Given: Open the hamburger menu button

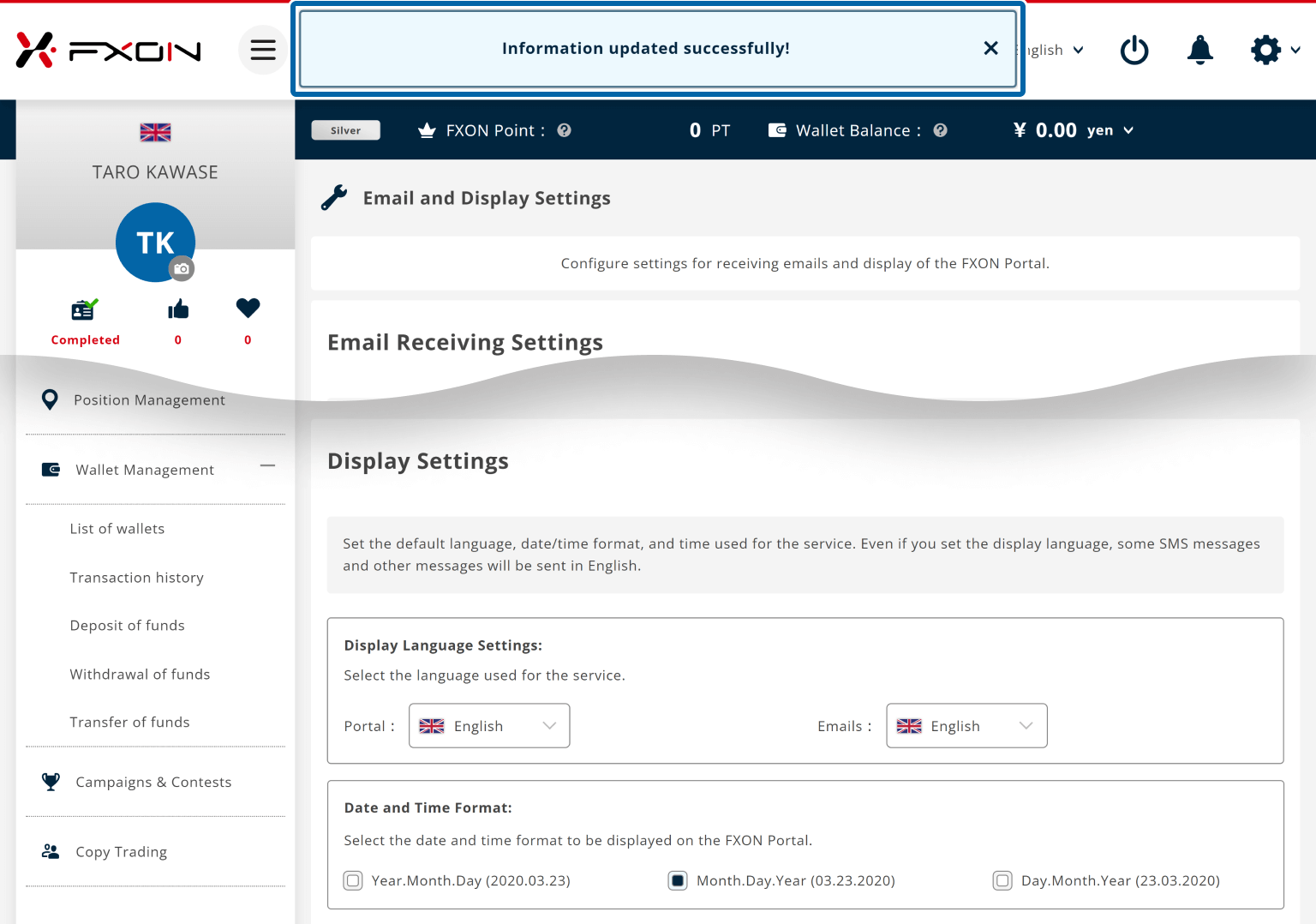Looking at the screenshot, I should (263, 50).
